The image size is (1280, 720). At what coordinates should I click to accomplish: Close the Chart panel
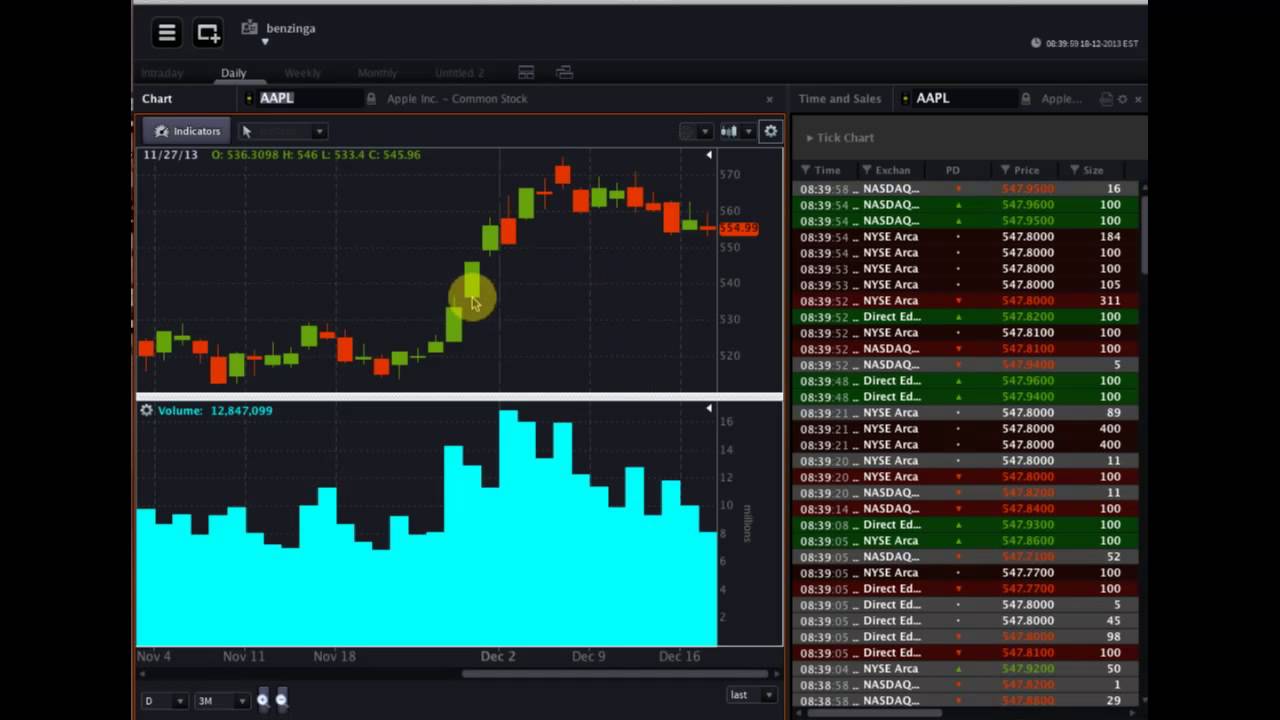(x=769, y=99)
